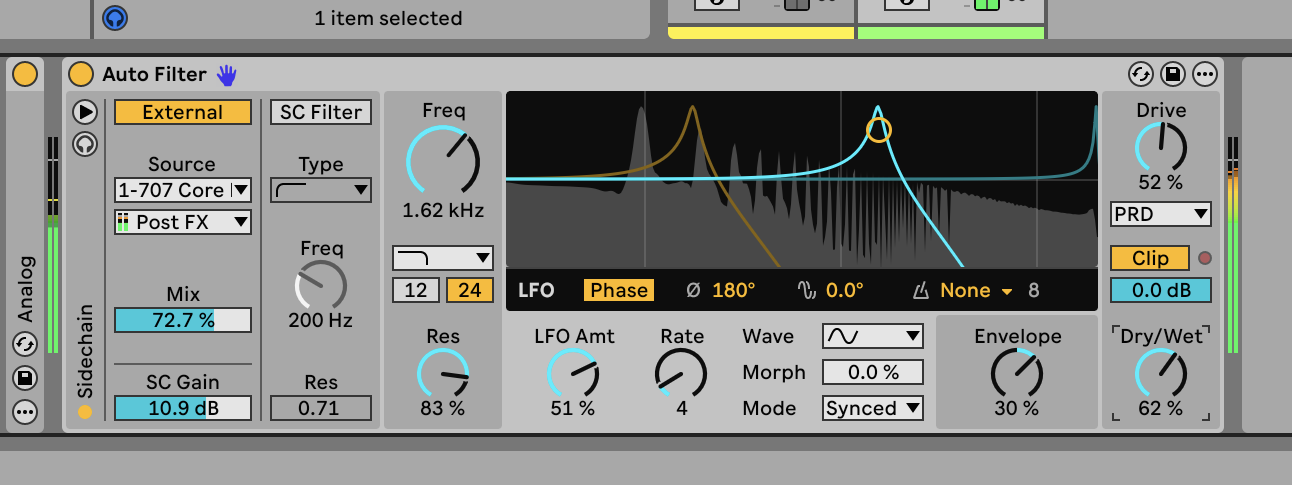The height and width of the screenshot is (485, 1292).
Task: Click the sidechain Mix slider at 72.7 %
Action: click(x=183, y=320)
